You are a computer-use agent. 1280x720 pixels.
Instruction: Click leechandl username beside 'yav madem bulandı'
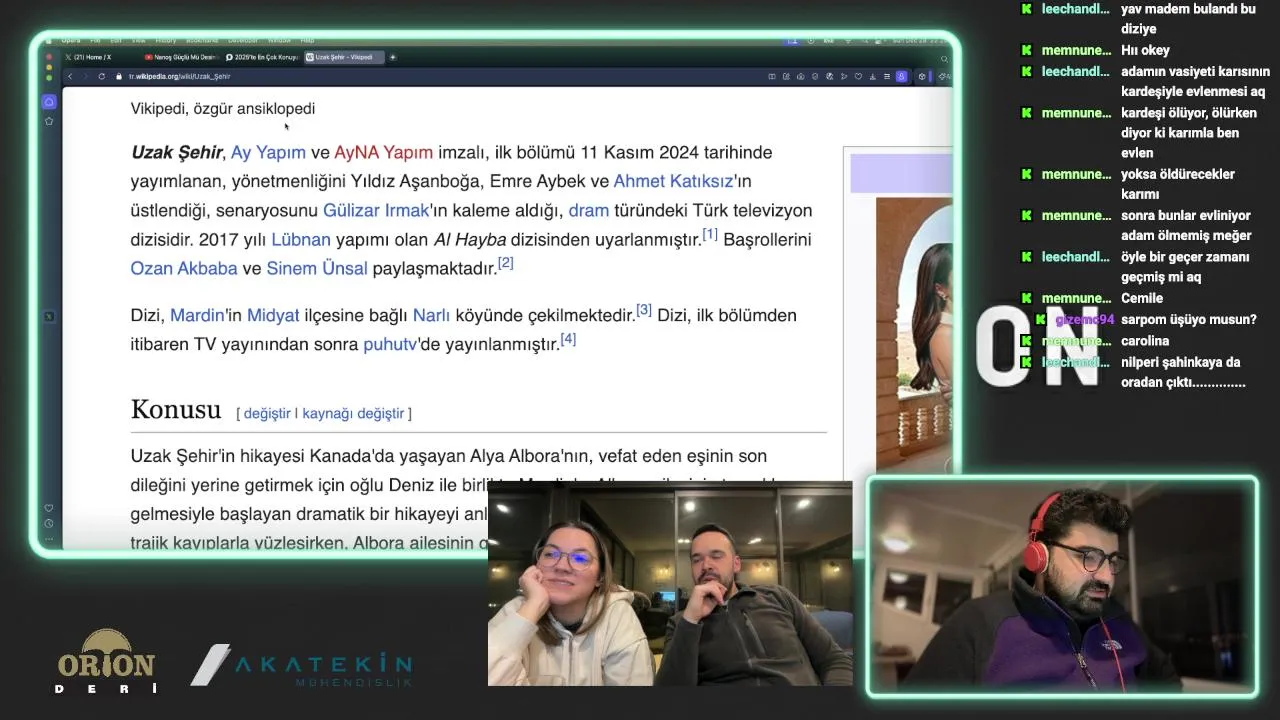click(x=1075, y=9)
